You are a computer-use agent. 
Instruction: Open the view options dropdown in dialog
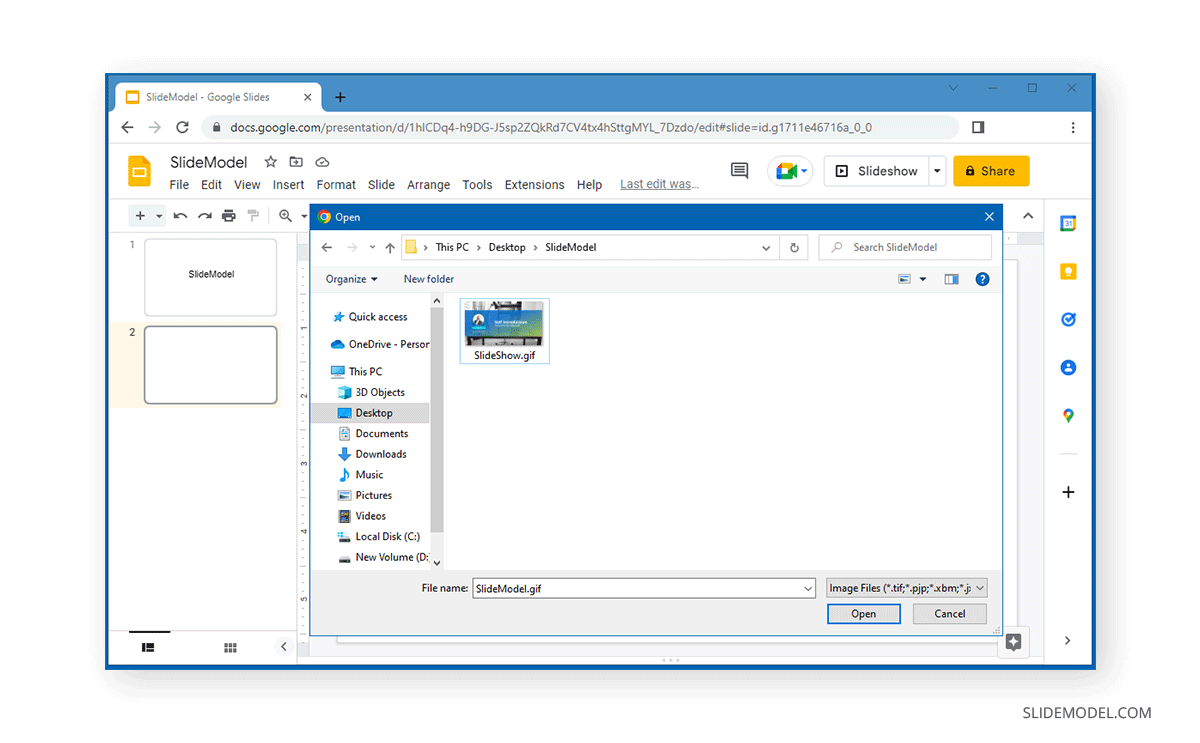[922, 279]
